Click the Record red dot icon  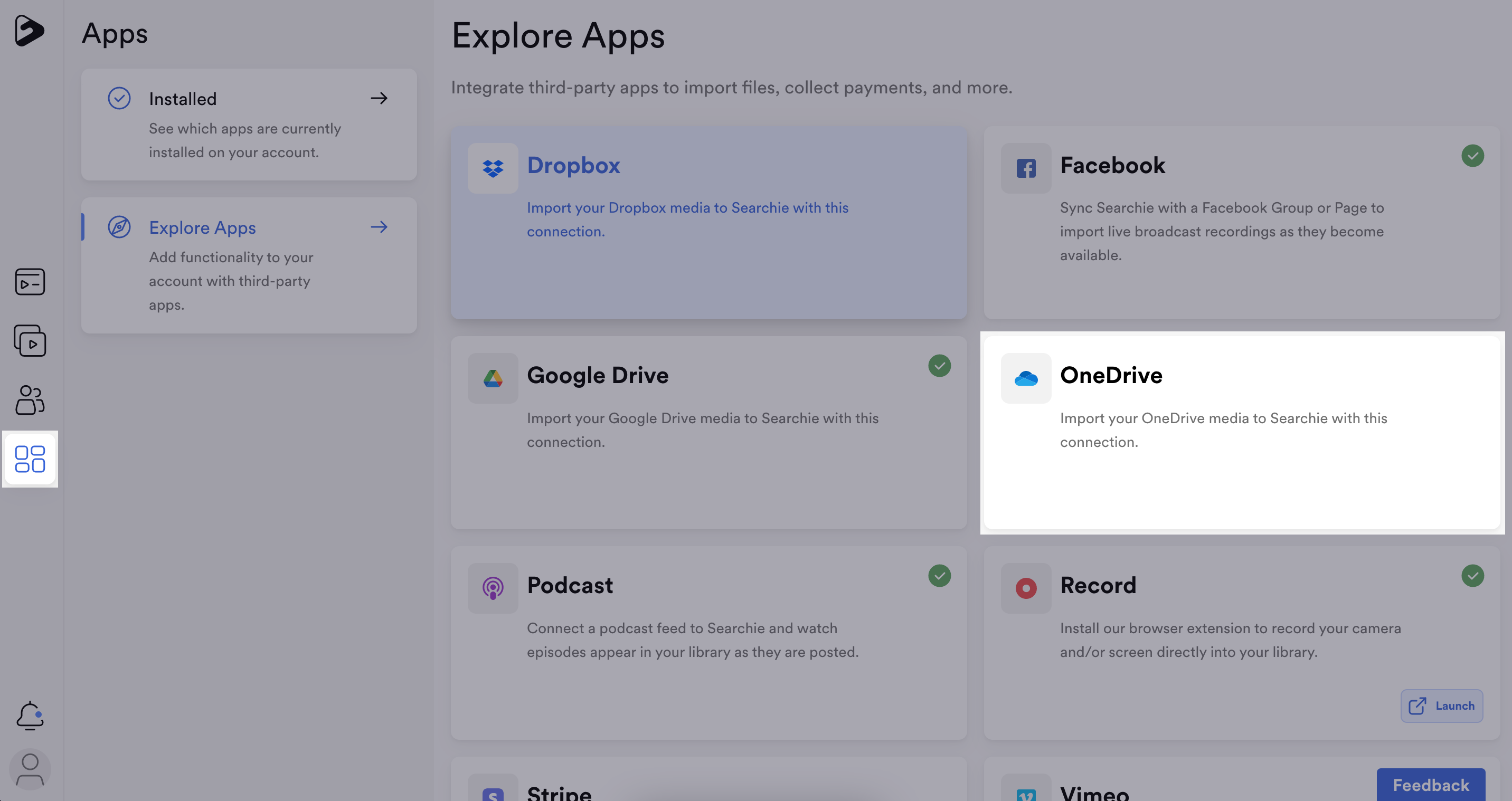(1026, 588)
